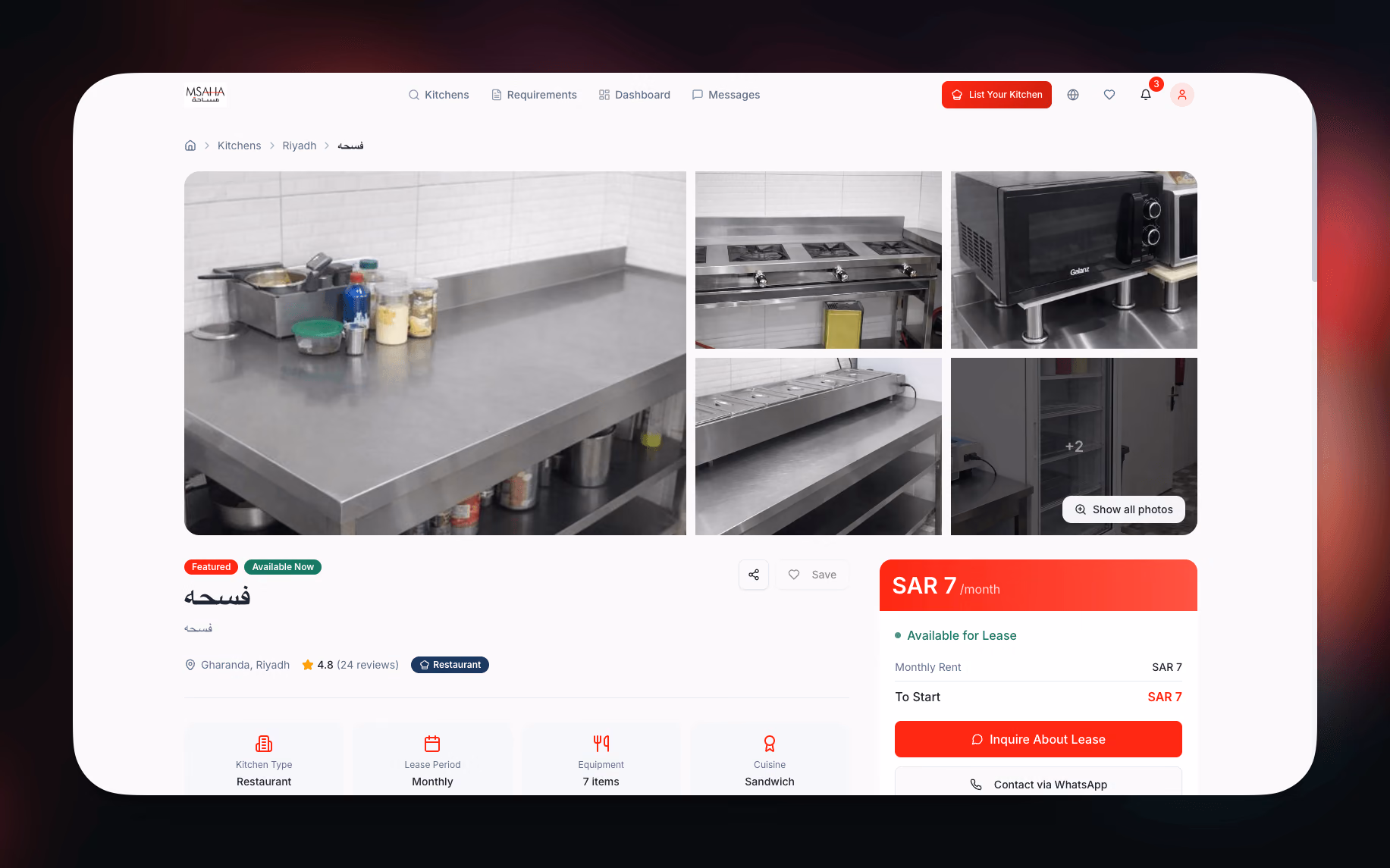Click the Show all photos button
This screenshot has height=868, width=1390.
click(x=1124, y=509)
